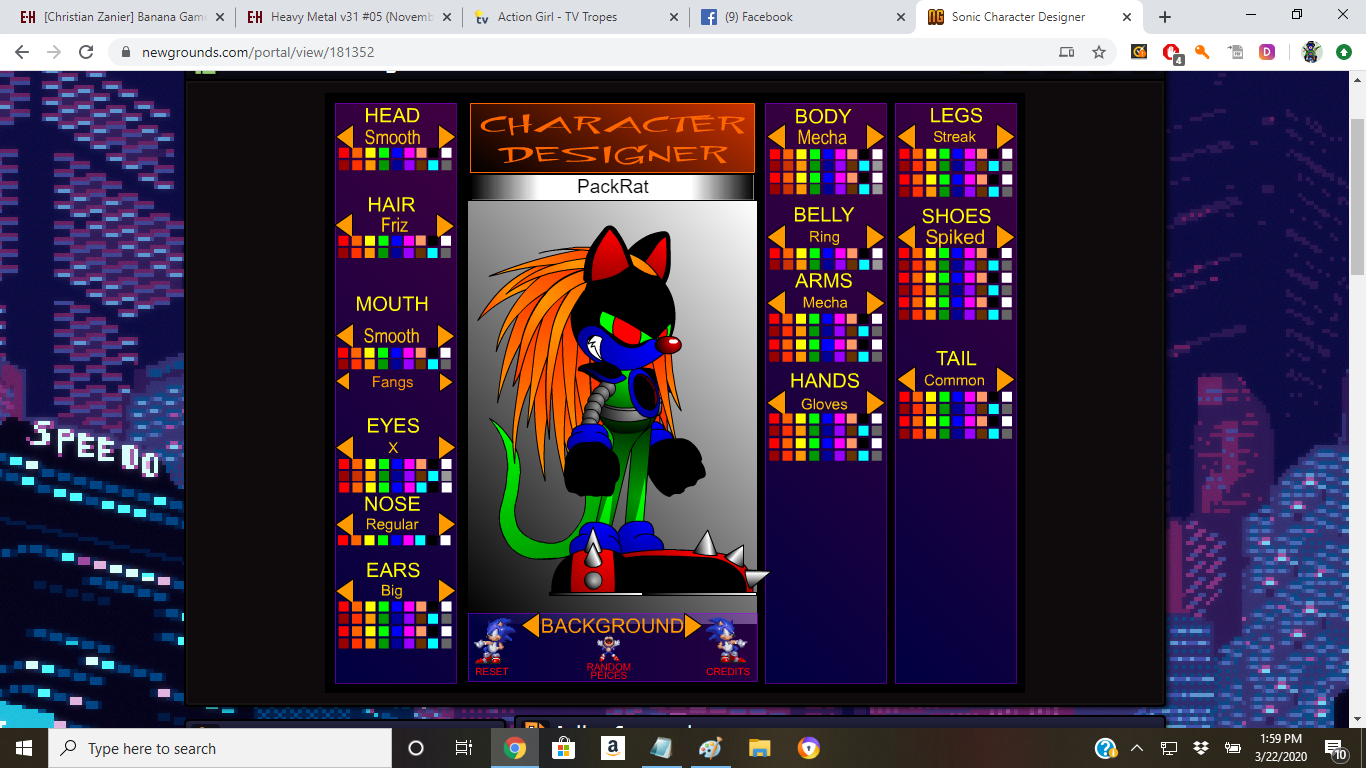
Task: Click the Reset Sonic icon
Action: point(492,643)
